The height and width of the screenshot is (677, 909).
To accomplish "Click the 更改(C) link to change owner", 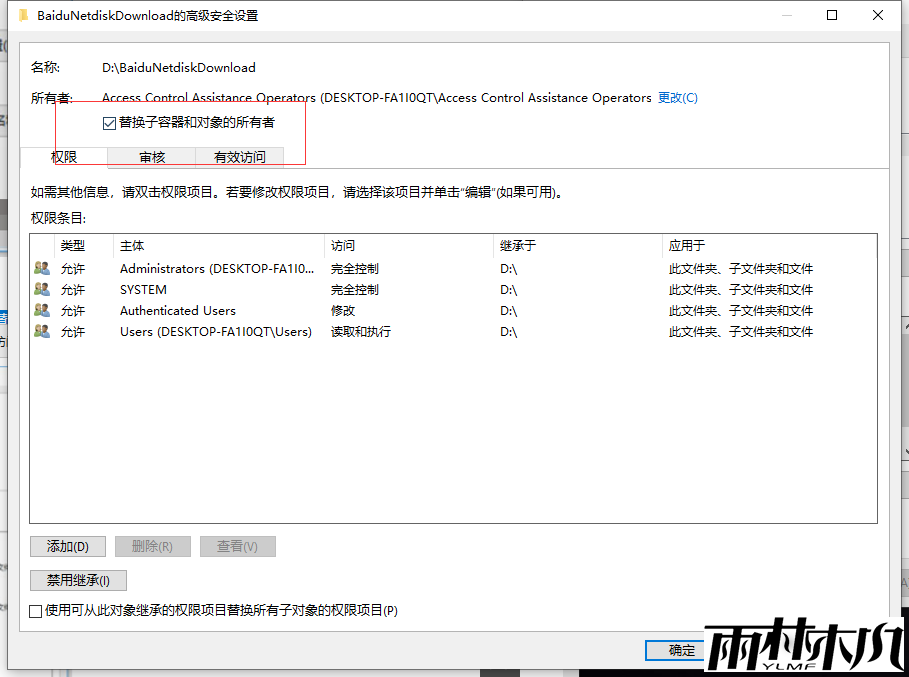I will pos(678,97).
